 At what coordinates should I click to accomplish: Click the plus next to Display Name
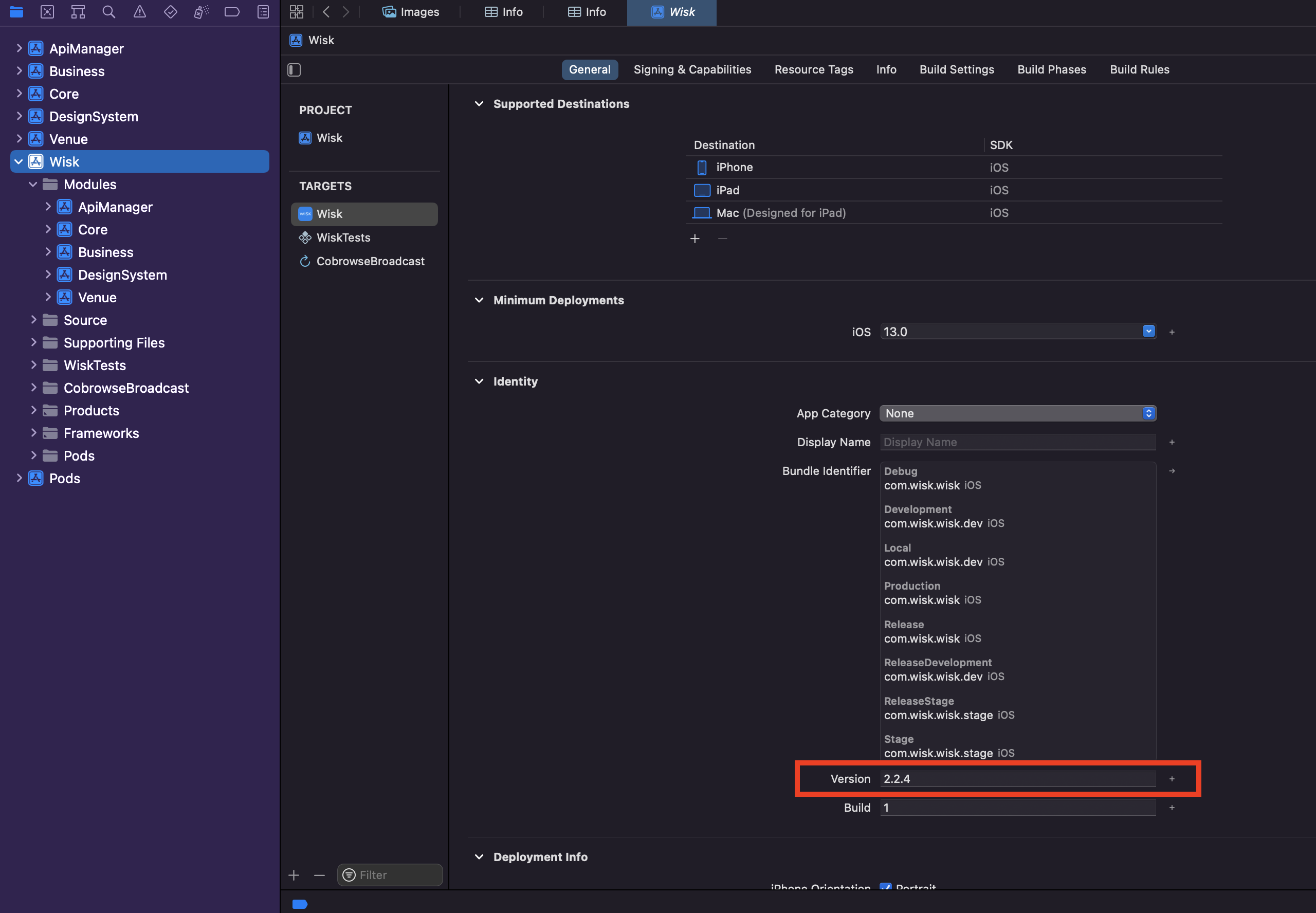[1172, 442]
